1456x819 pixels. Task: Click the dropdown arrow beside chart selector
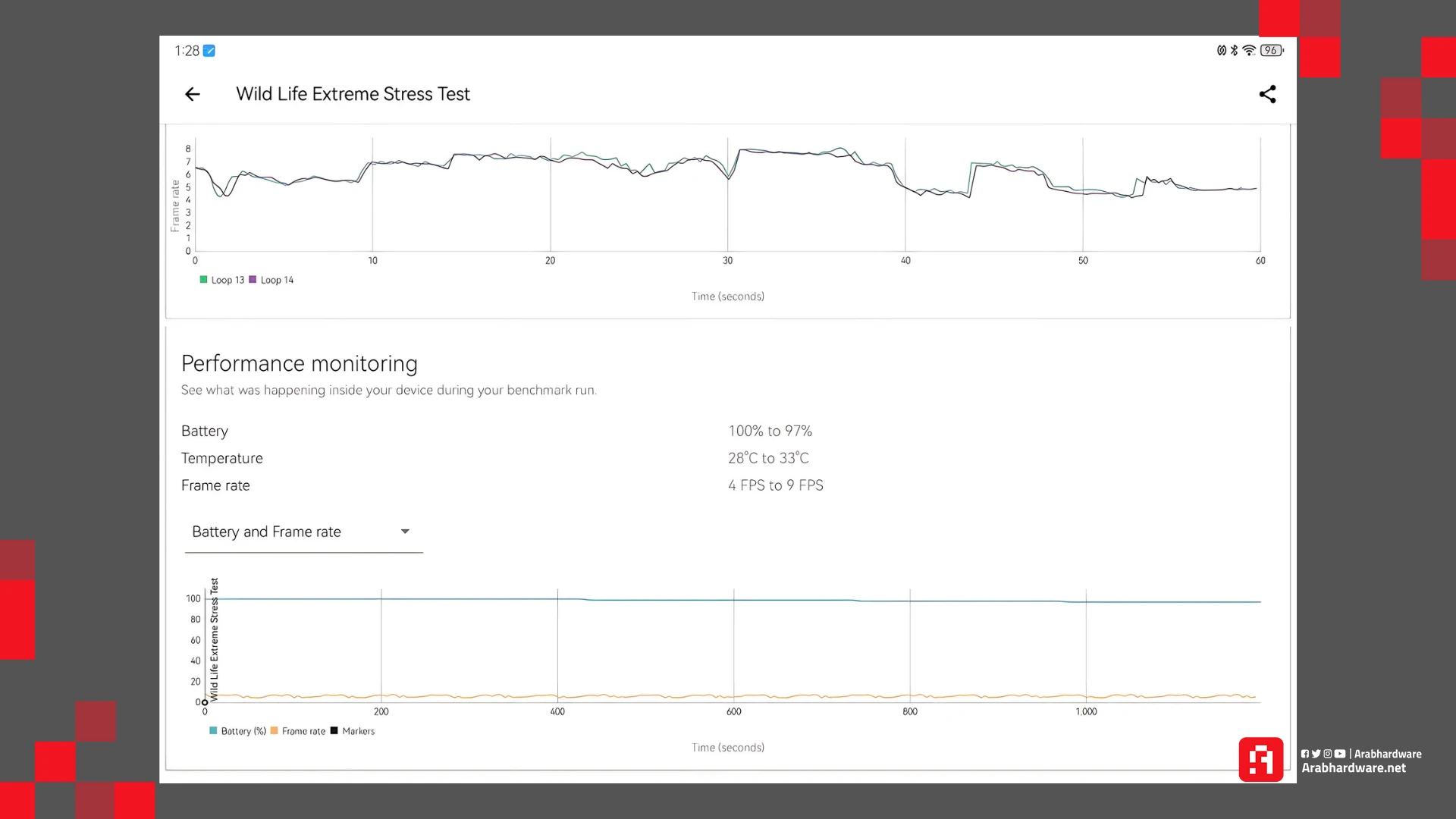405,532
